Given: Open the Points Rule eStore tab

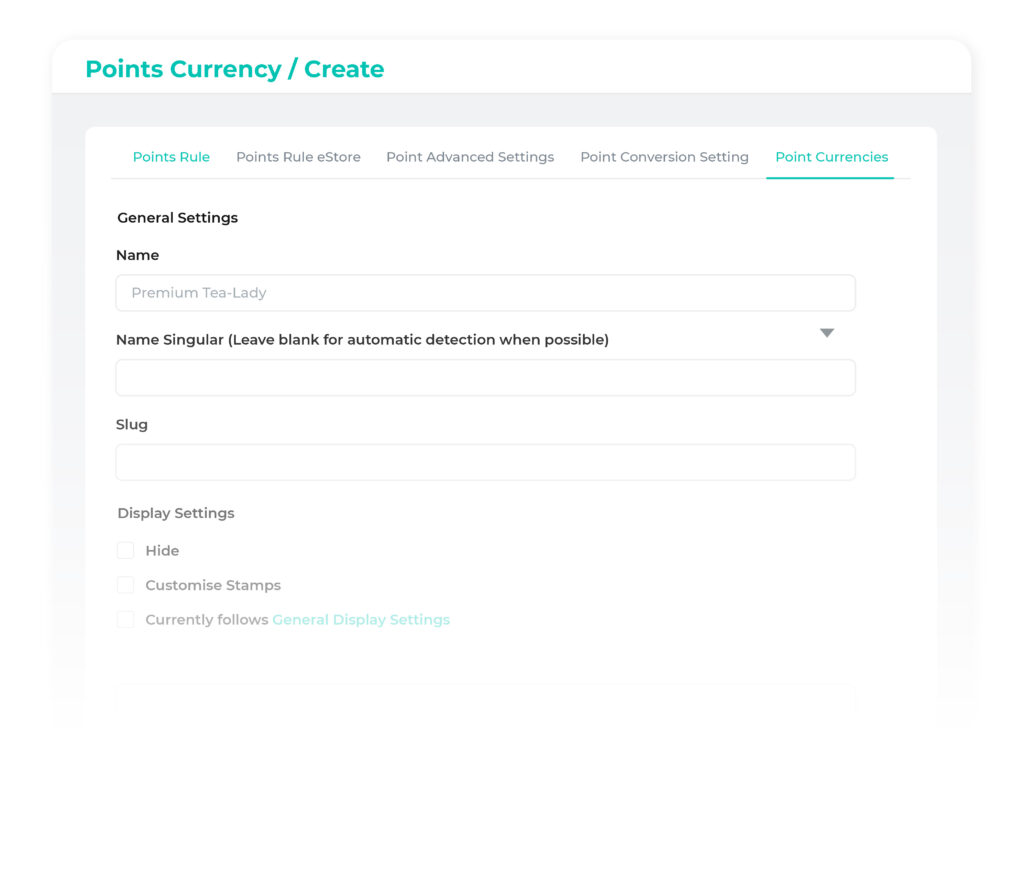Looking at the screenshot, I should 298,157.
